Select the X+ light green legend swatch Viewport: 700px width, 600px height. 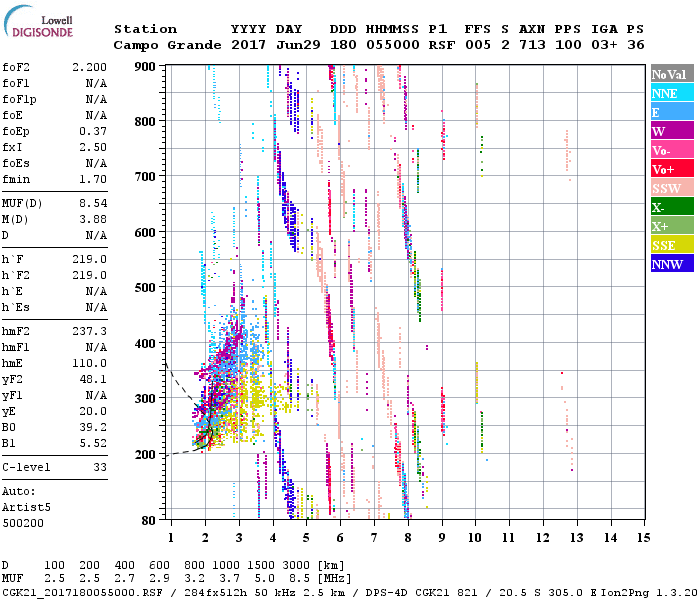tap(672, 225)
